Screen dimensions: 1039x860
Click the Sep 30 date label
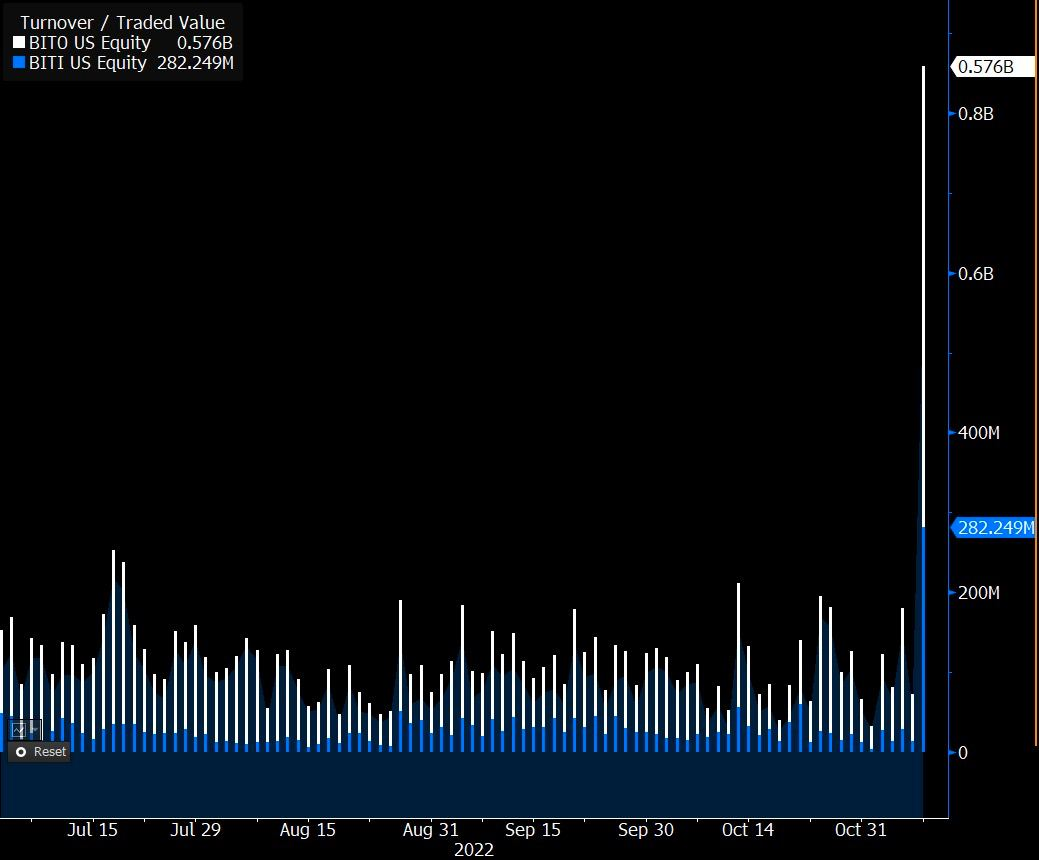click(x=646, y=830)
